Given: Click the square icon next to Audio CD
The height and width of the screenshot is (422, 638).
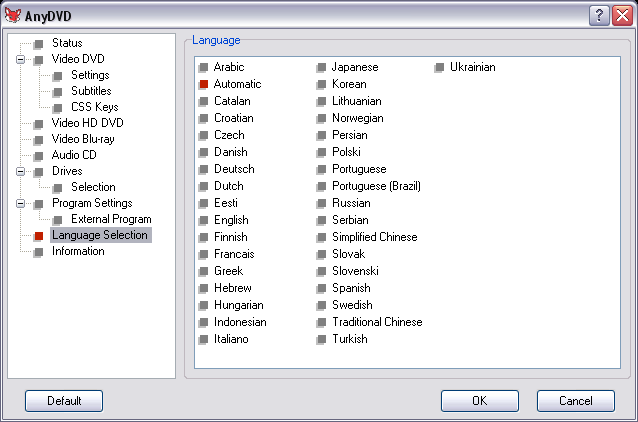Looking at the screenshot, I should 39,156.
